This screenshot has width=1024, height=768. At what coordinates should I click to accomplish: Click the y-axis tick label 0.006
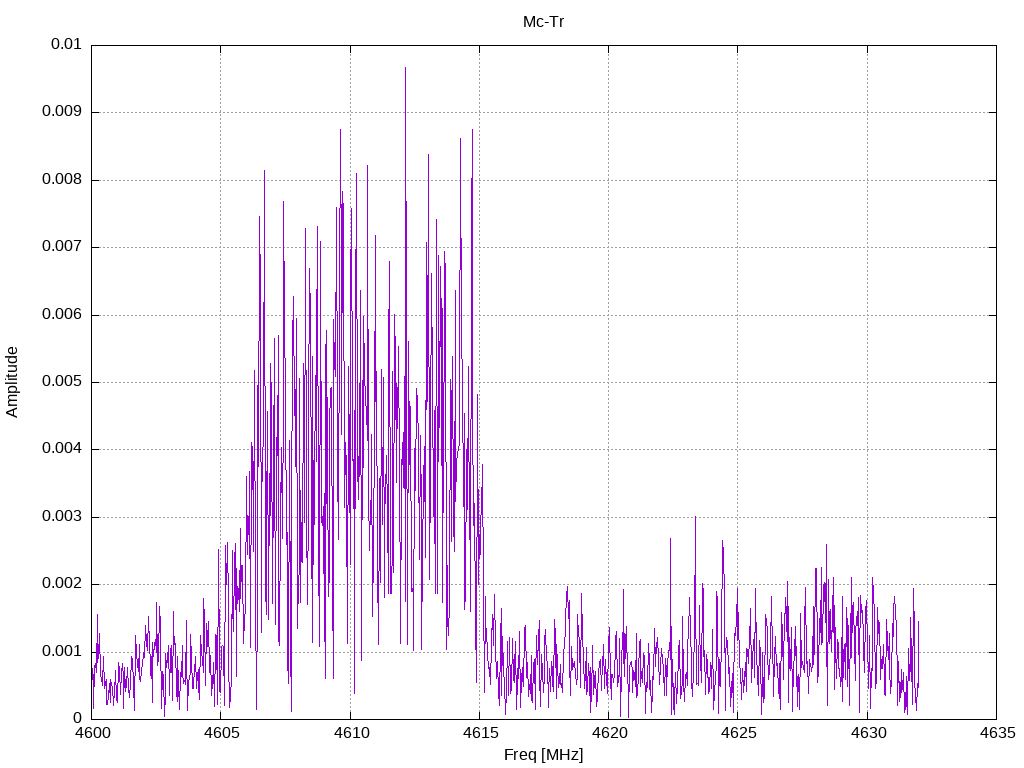click(62, 314)
